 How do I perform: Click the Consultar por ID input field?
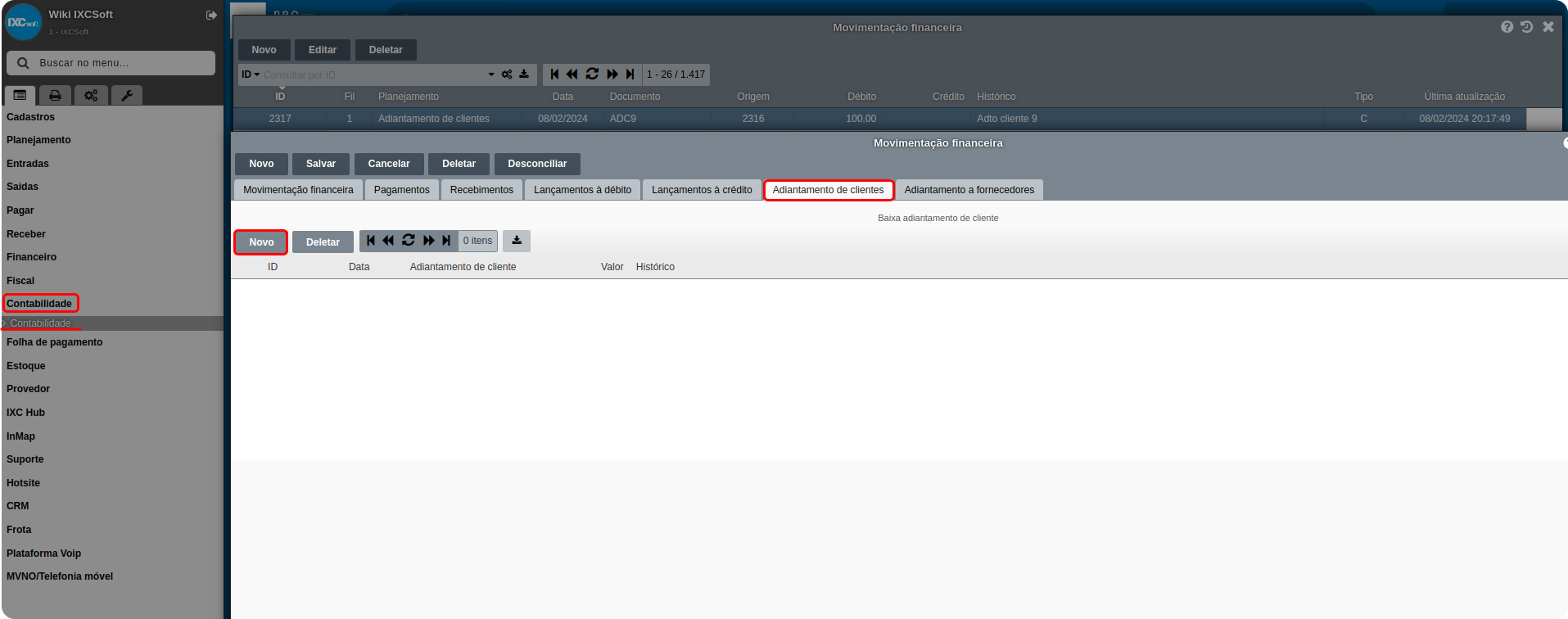(x=373, y=75)
